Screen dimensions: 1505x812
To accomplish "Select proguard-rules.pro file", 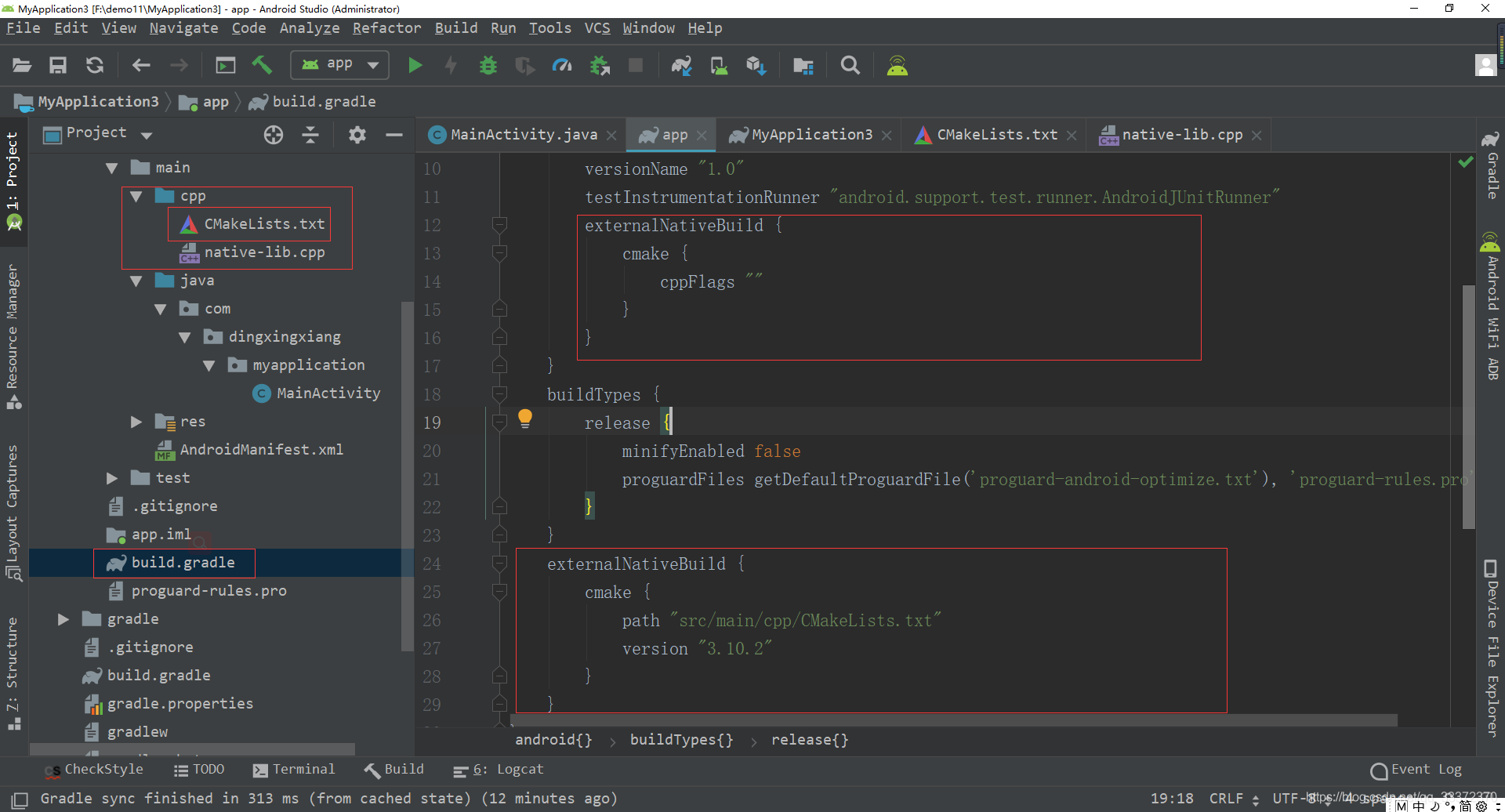I will point(209,591).
